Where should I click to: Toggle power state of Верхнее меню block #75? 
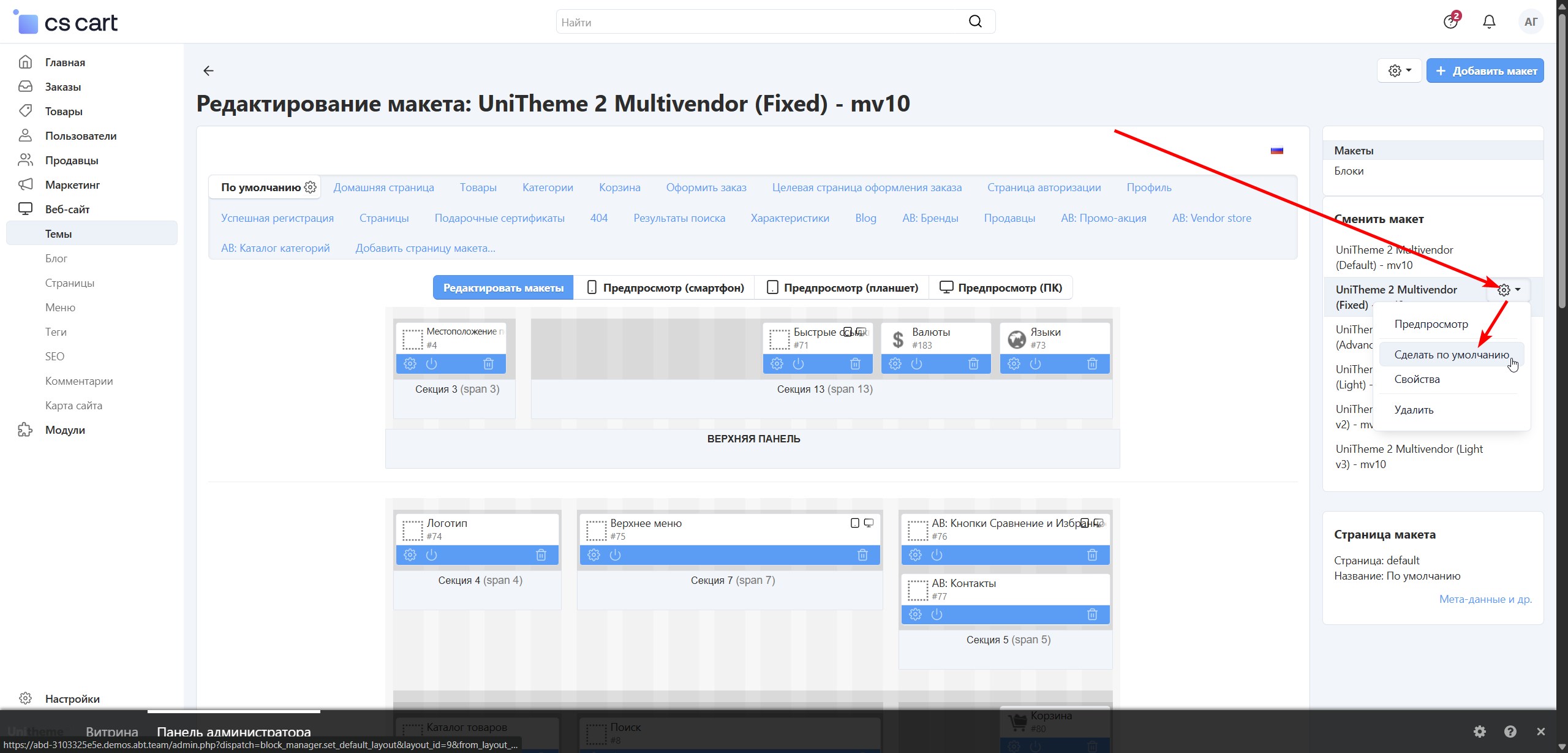[x=616, y=555]
